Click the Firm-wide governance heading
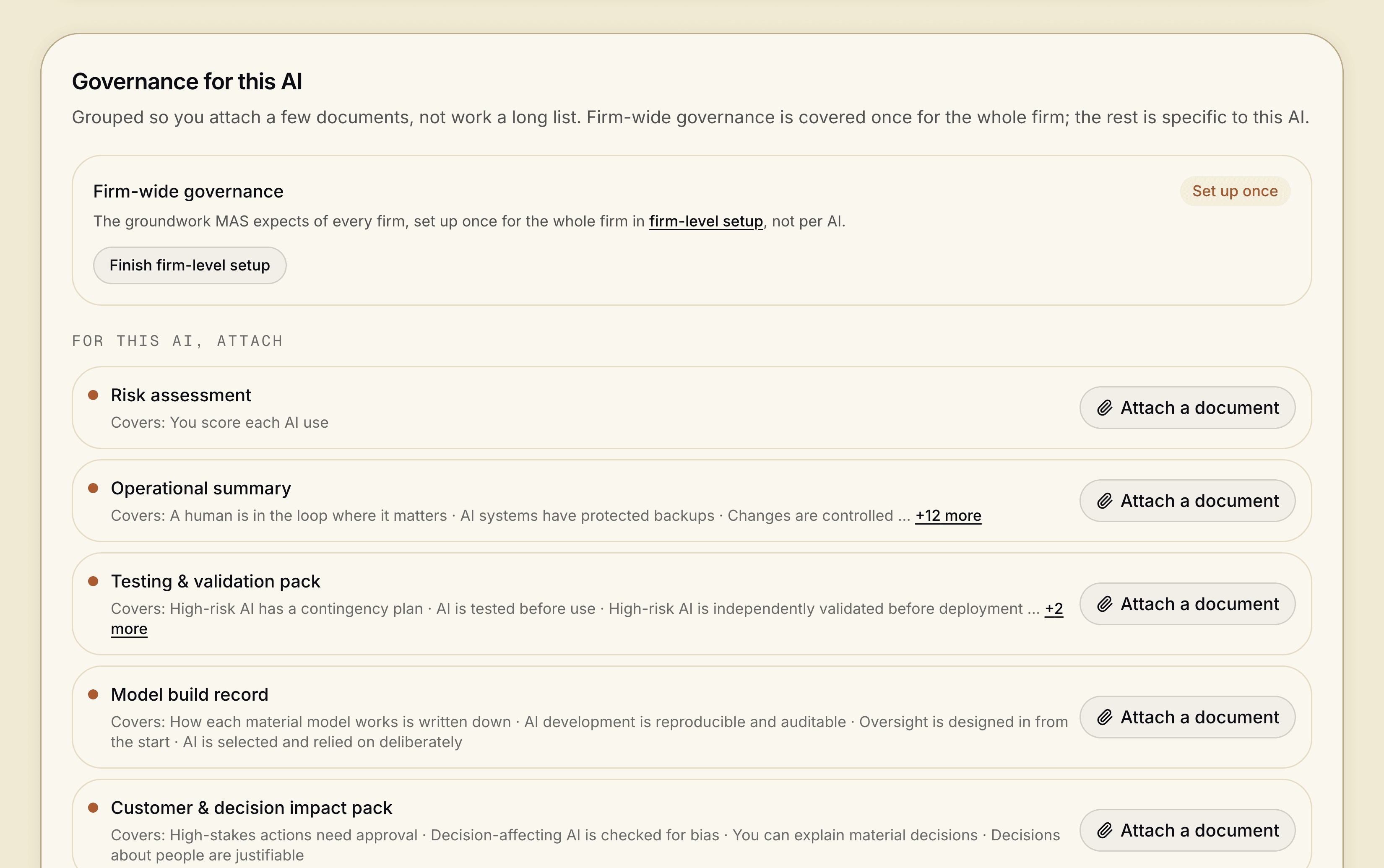Screen dimensions: 1384x868 [188, 191]
